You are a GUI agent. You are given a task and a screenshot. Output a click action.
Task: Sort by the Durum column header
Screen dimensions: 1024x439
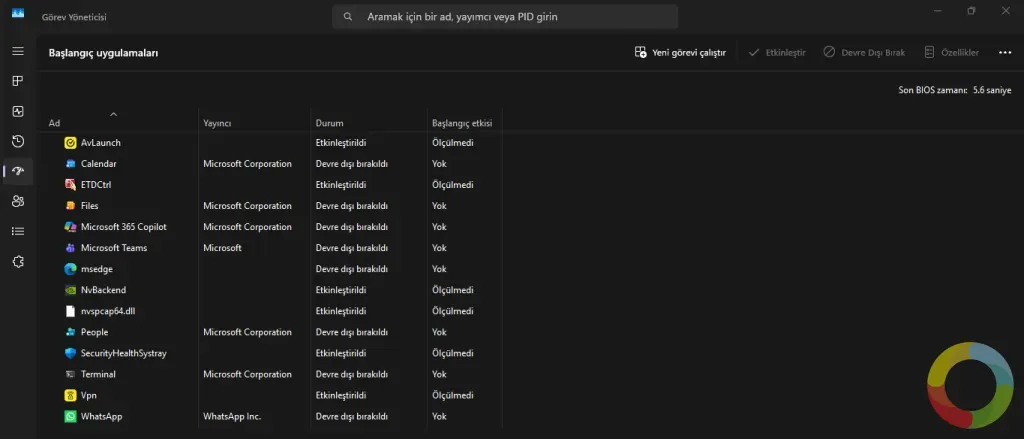[x=329, y=123]
